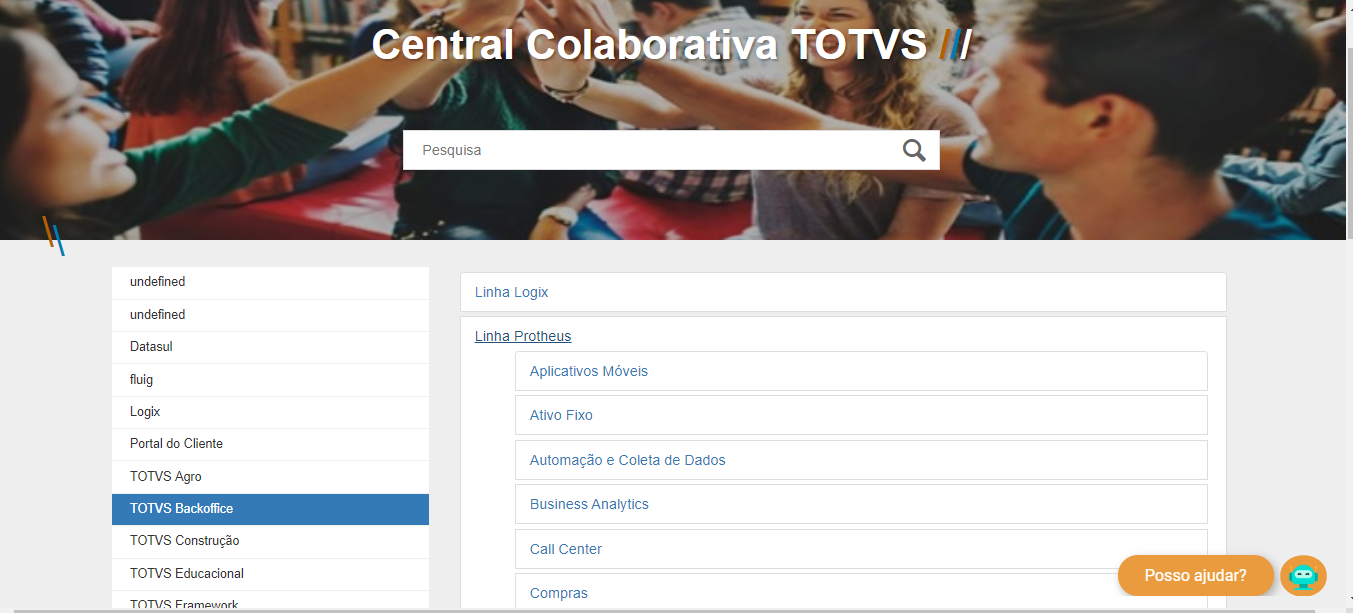
Task: Open the Compras category
Action: pyautogui.click(x=861, y=592)
